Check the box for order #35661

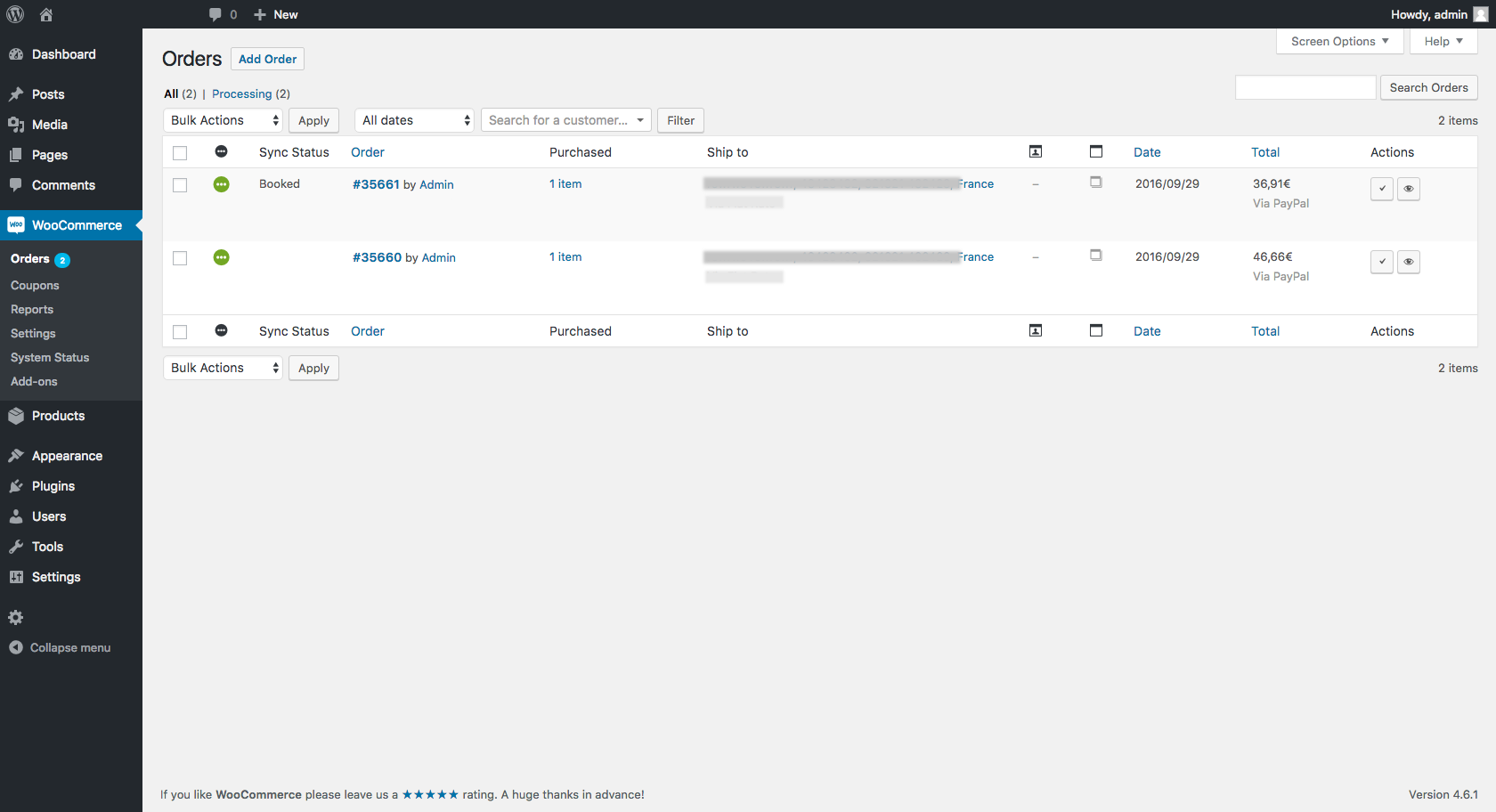tap(180, 185)
